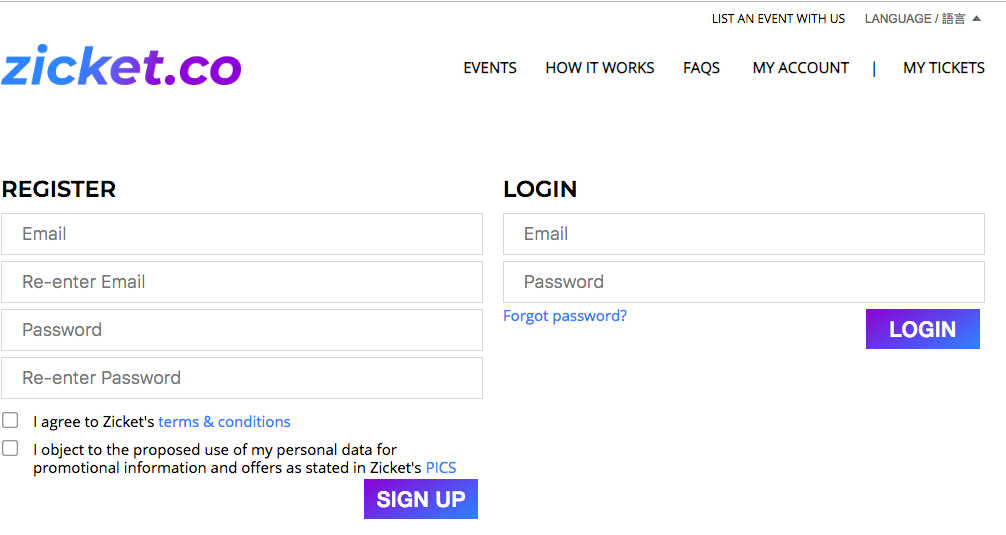Tick the object to personal data use checkbox
1006x535 pixels.
pos(10,448)
